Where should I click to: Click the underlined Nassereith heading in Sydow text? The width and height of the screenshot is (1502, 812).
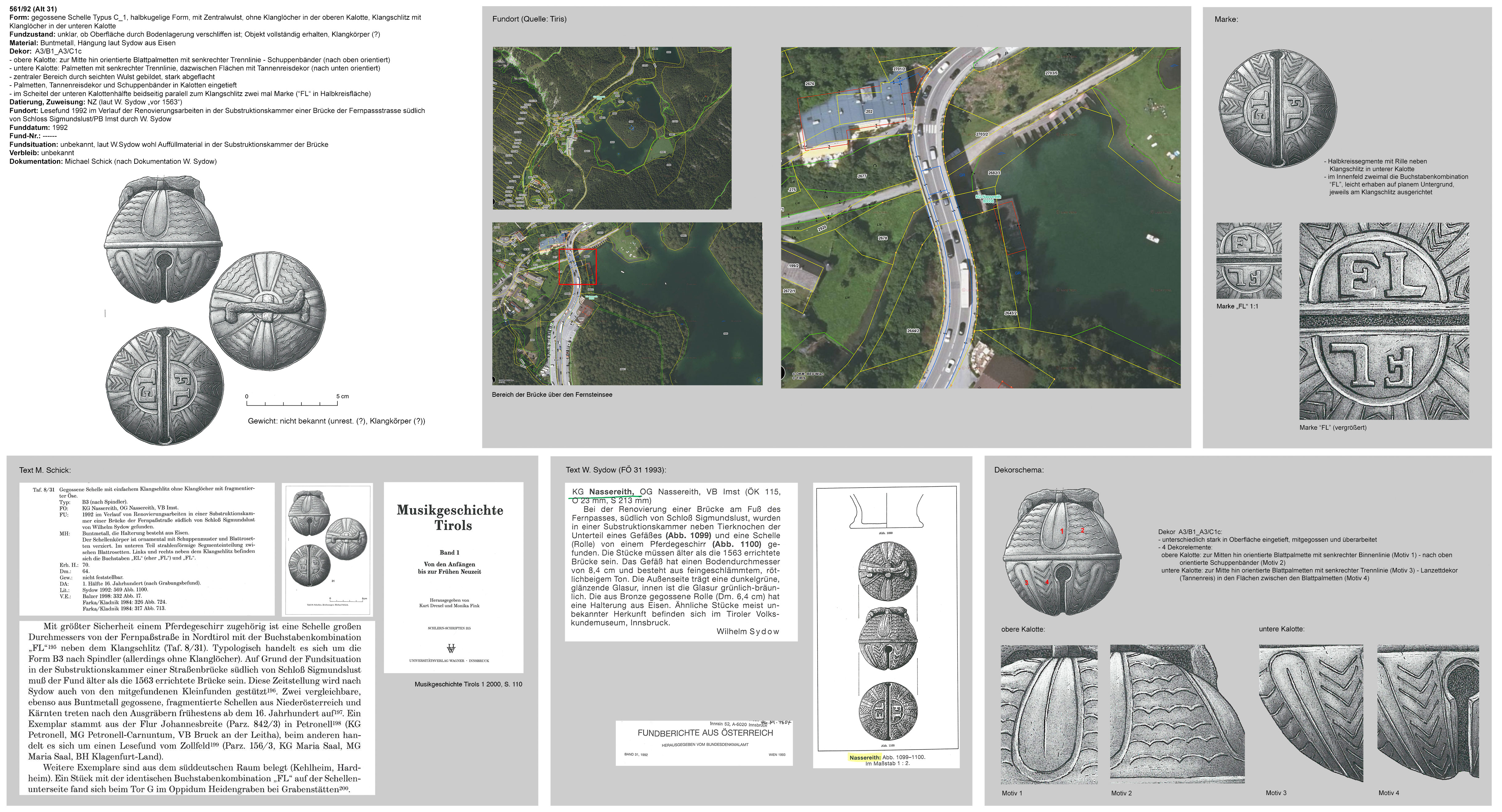pos(611,491)
